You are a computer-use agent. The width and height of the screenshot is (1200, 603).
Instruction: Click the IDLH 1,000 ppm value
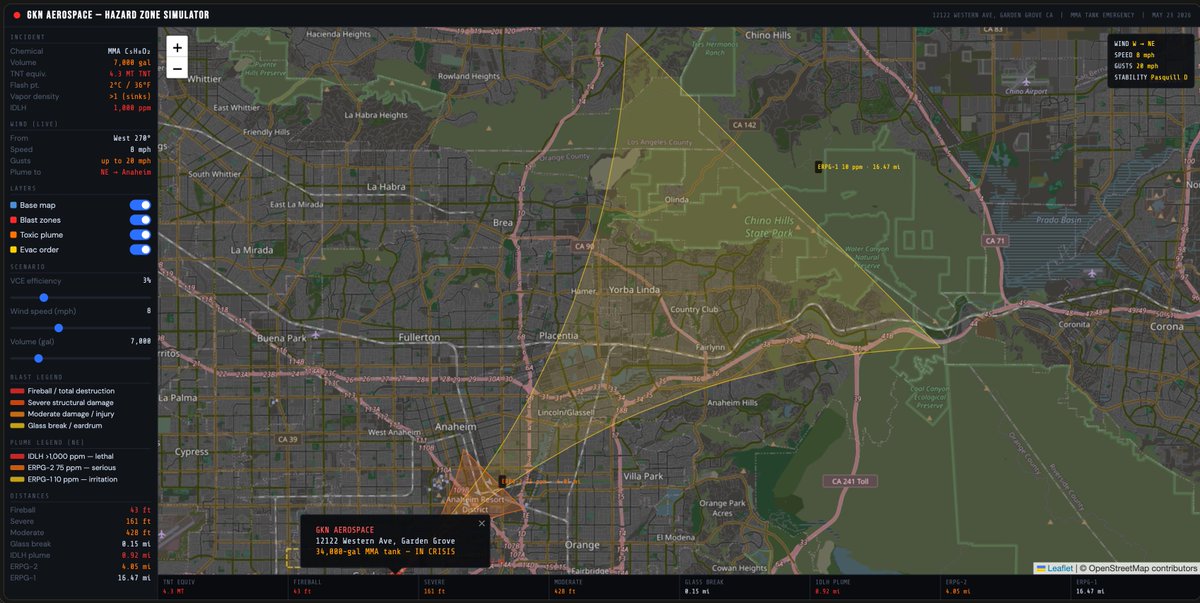[133, 108]
